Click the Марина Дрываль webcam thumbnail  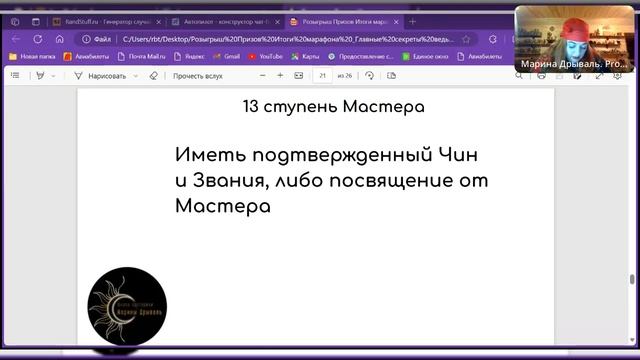pyautogui.click(x=574, y=39)
